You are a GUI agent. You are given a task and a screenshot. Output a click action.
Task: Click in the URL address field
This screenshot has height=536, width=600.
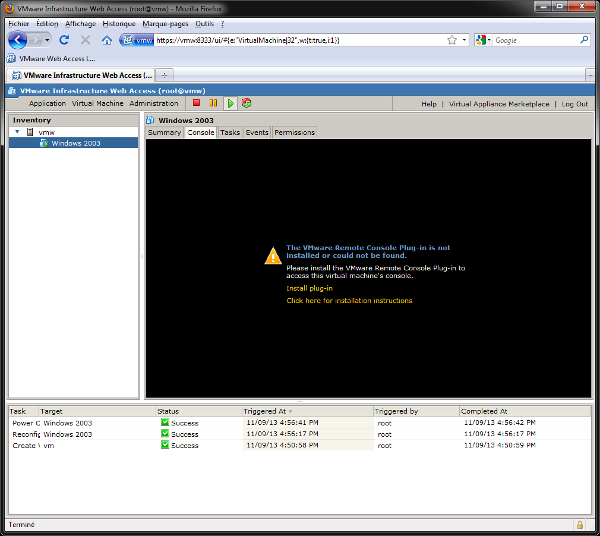(x=298, y=40)
